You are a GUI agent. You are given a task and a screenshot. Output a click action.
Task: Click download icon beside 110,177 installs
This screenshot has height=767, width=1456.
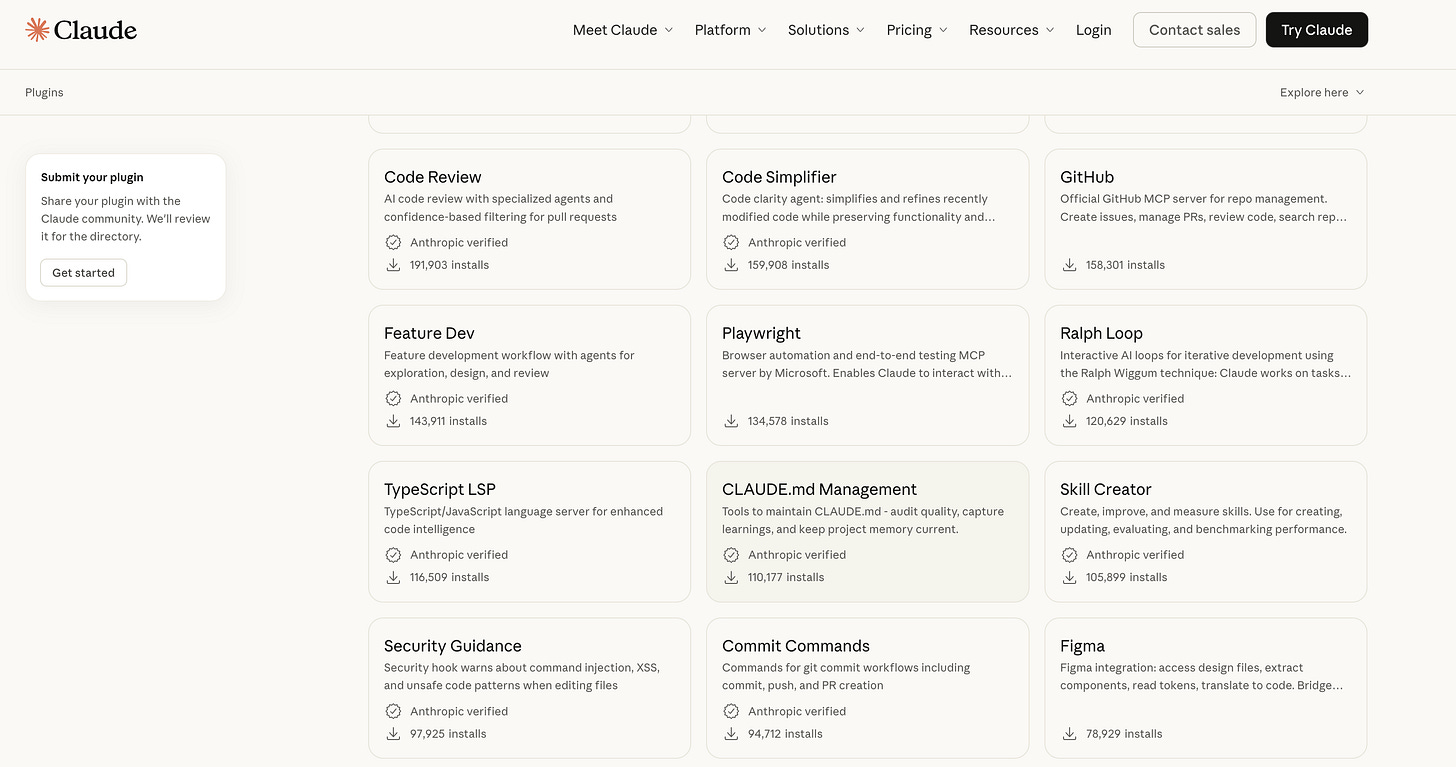[731, 577]
